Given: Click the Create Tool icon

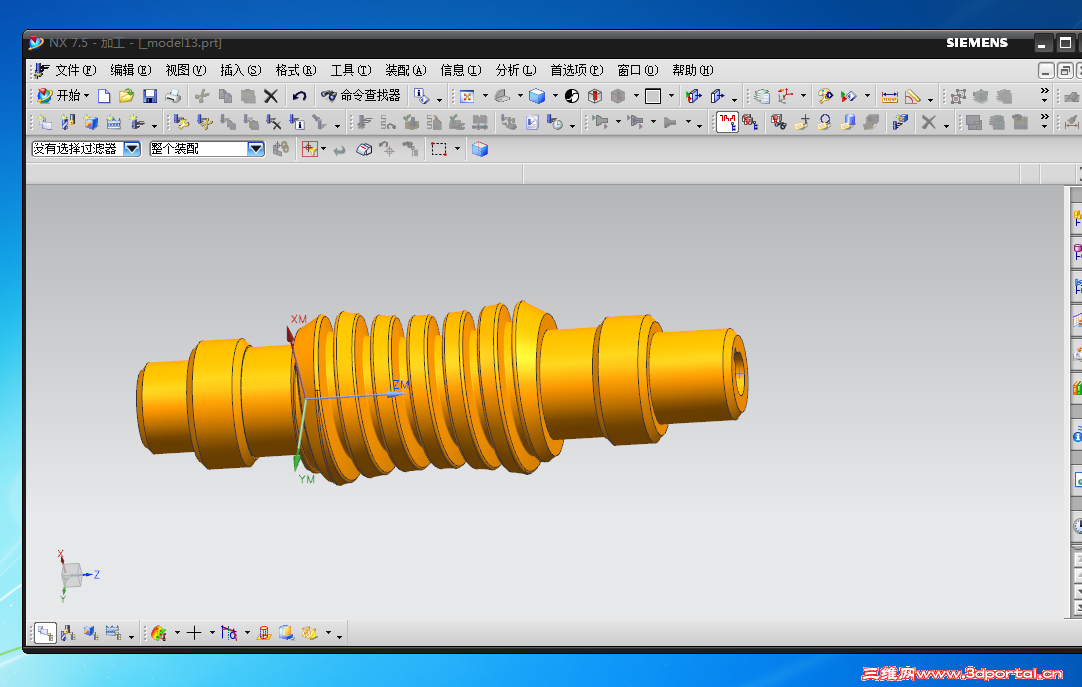Looking at the screenshot, I should coord(68,123).
